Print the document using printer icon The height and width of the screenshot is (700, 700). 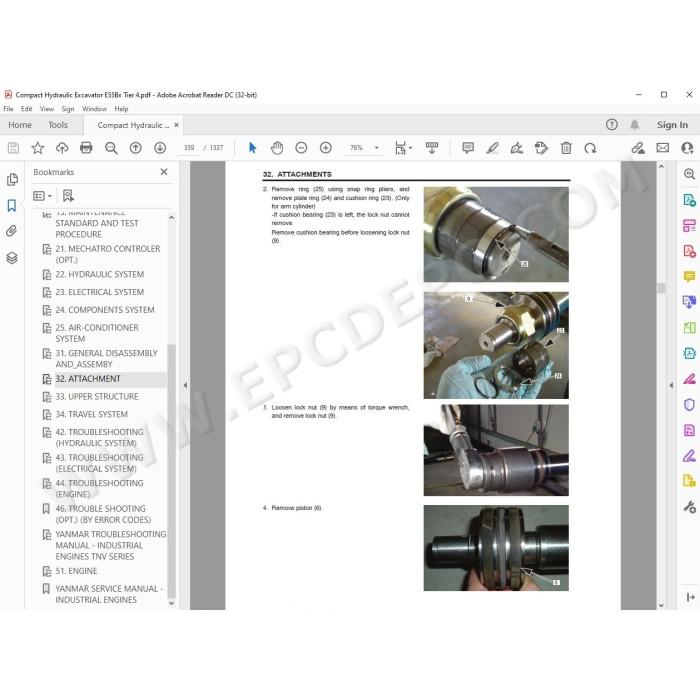click(x=86, y=148)
